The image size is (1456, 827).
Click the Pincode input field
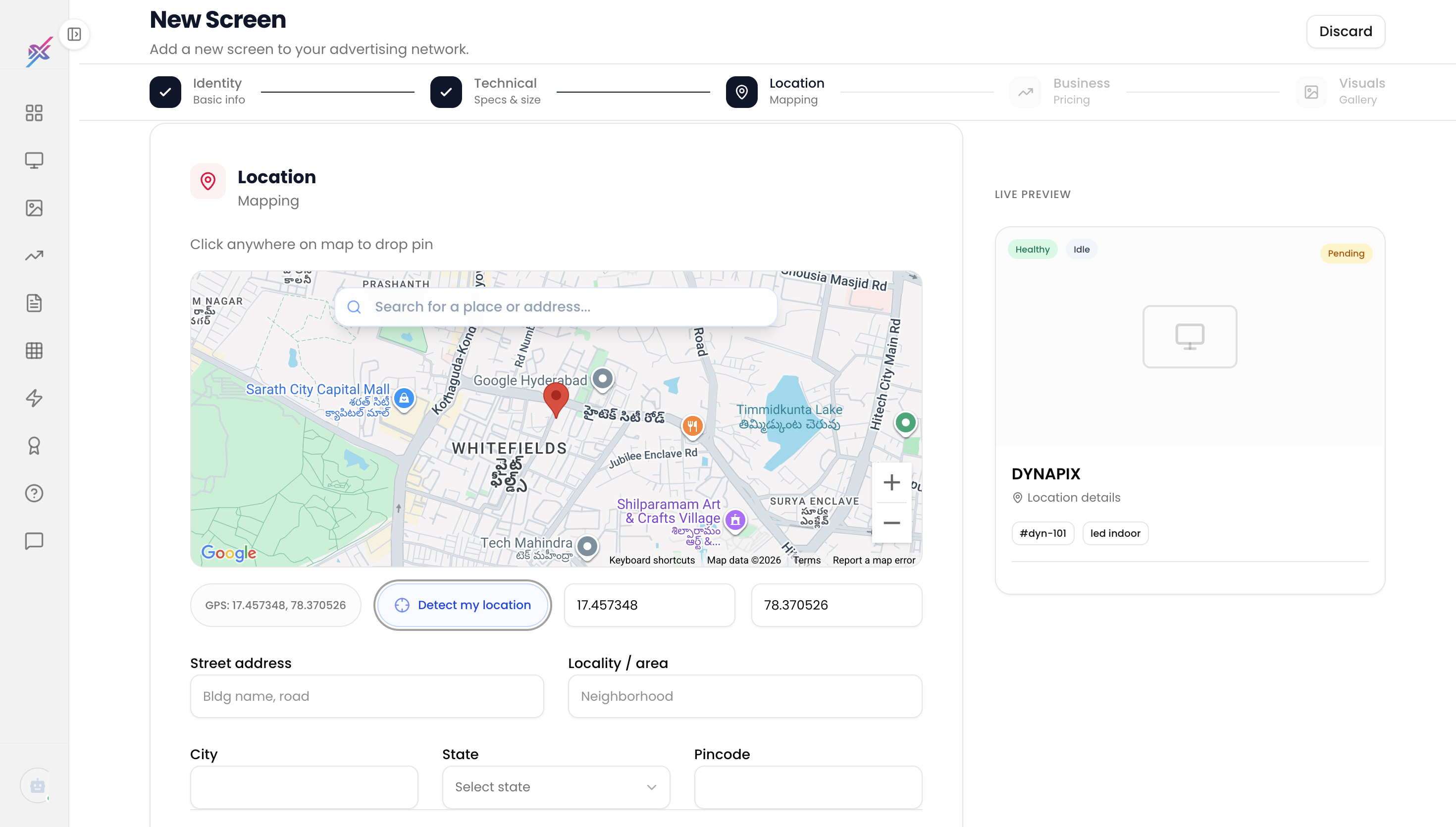(808, 787)
